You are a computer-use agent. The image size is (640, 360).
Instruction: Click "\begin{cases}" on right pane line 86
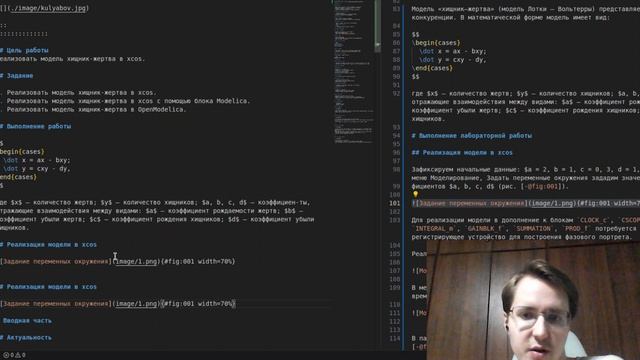pyautogui.click(x=436, y=42)
